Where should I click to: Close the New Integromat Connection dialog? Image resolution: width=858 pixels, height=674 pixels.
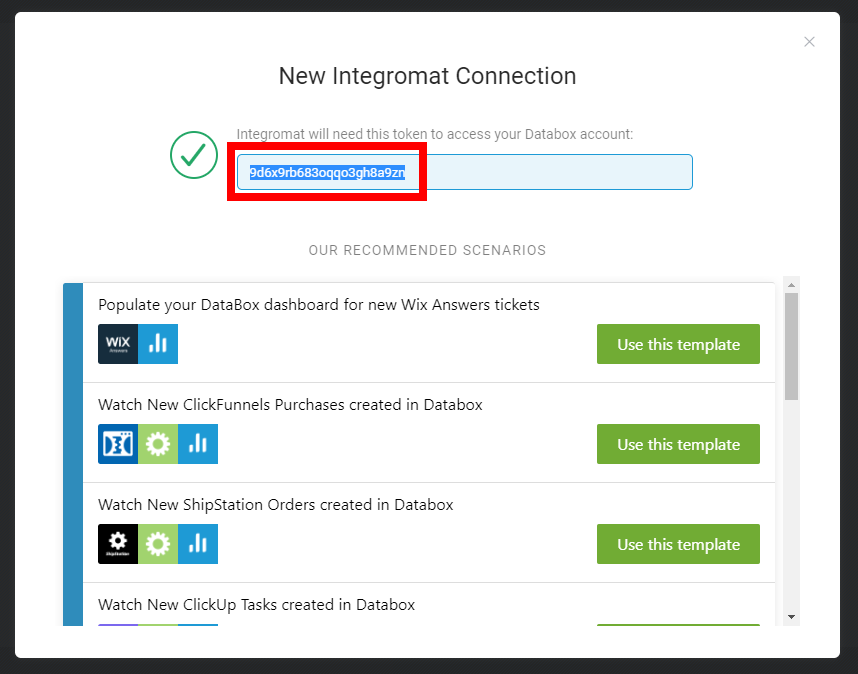809,42
